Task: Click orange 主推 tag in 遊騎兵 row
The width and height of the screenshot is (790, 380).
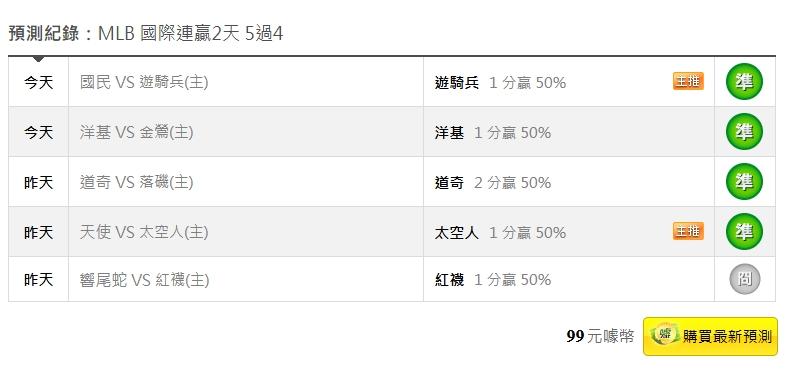Action: [x=688, y=81]
